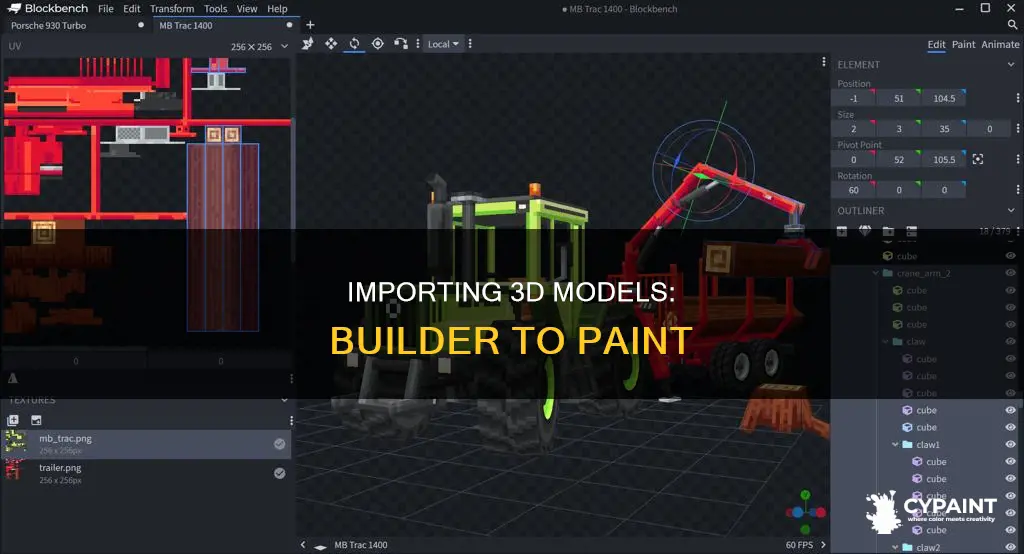The image size is (1024, 554).
Task: Click the model icon left of MB Trac 1400 status
Action: tap(320, 546)
